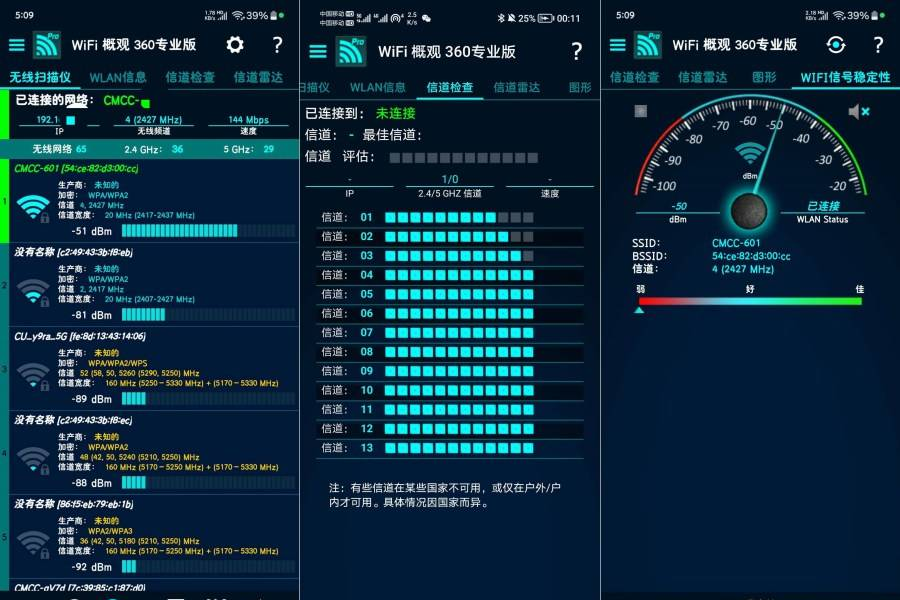This screenshot has width=900, height=600.
Task: Click the weak-to-good signal gradient bar
Action: click(749, 300)
